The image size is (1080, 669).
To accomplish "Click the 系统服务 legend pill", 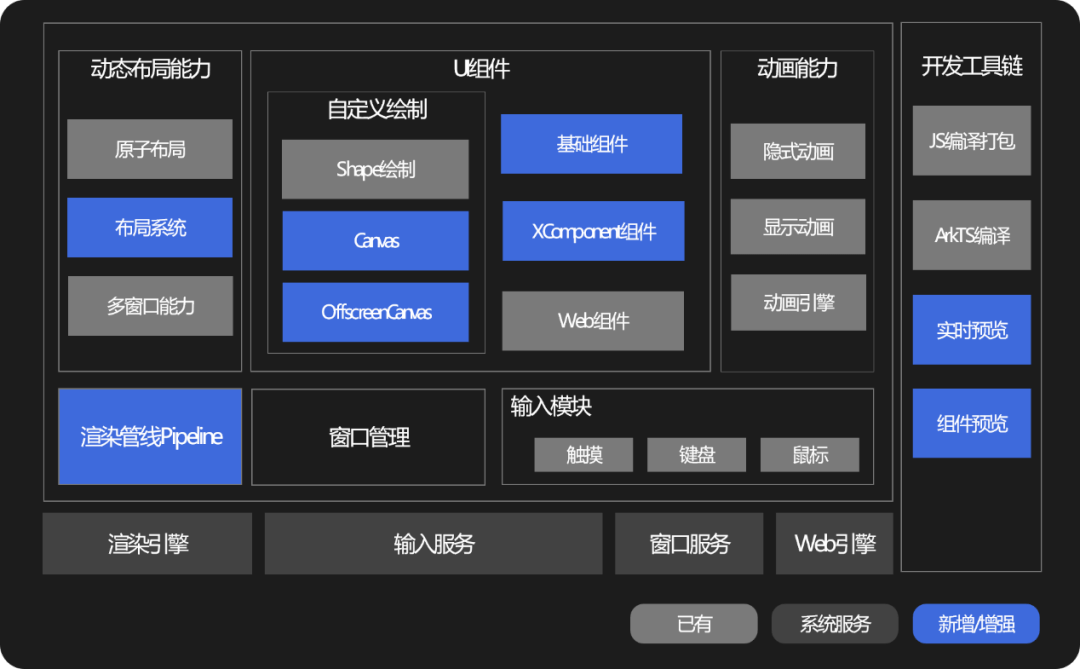I will point(835,624).
